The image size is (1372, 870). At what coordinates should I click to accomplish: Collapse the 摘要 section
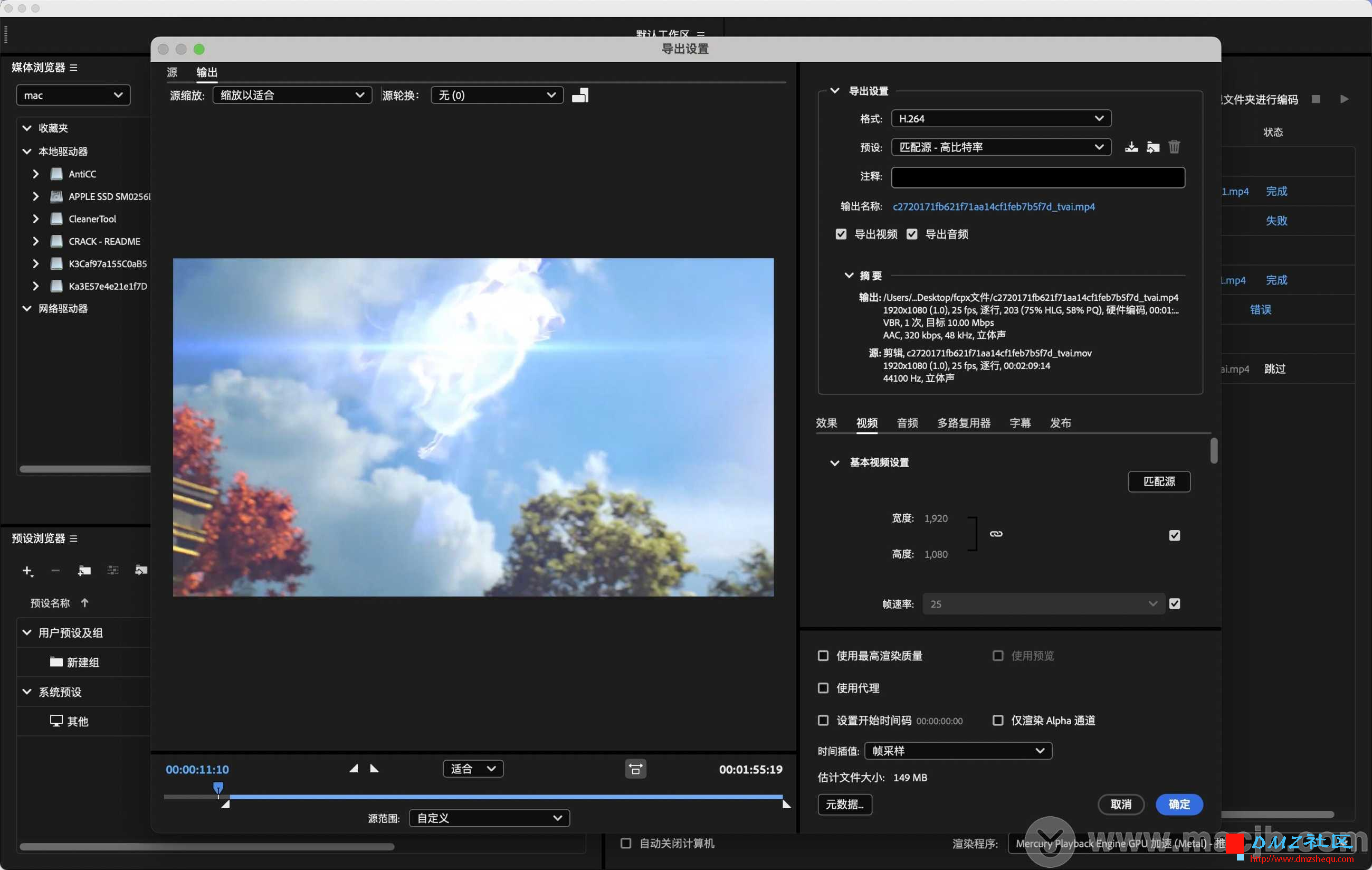point(849,276)
